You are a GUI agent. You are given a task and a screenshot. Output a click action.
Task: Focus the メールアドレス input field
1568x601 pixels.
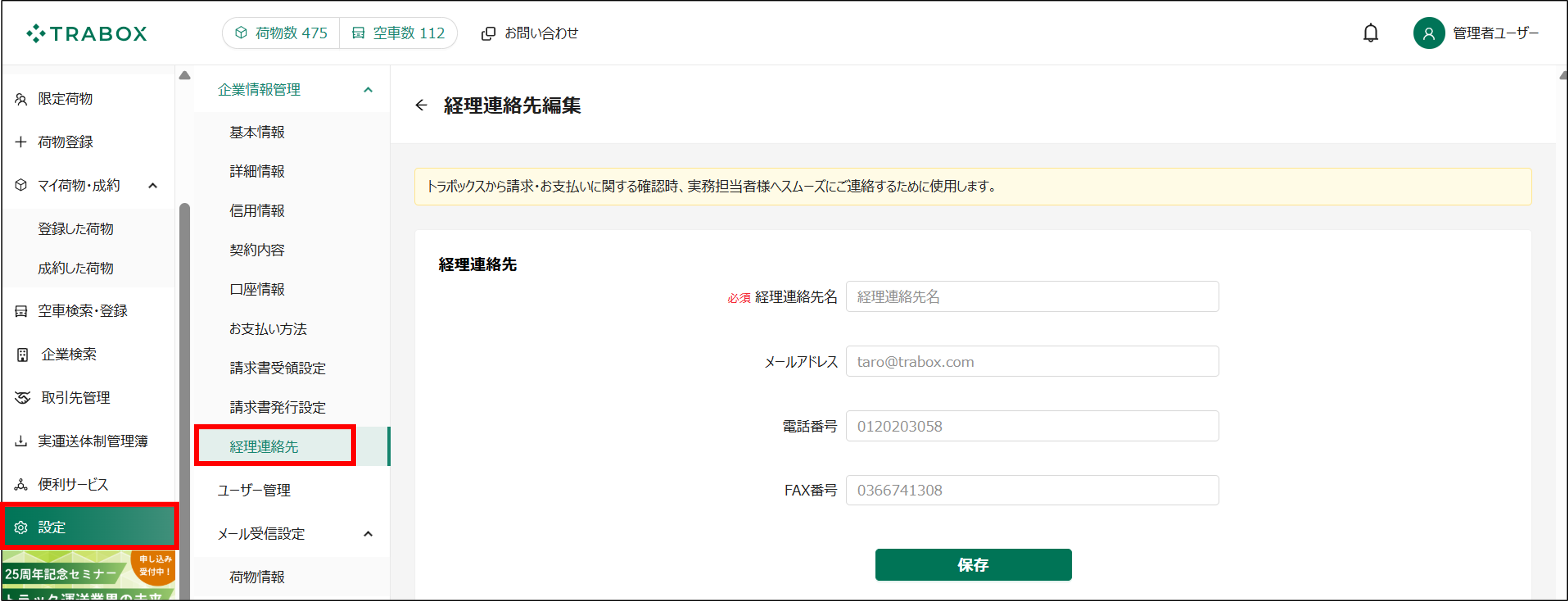(1032, 362)
